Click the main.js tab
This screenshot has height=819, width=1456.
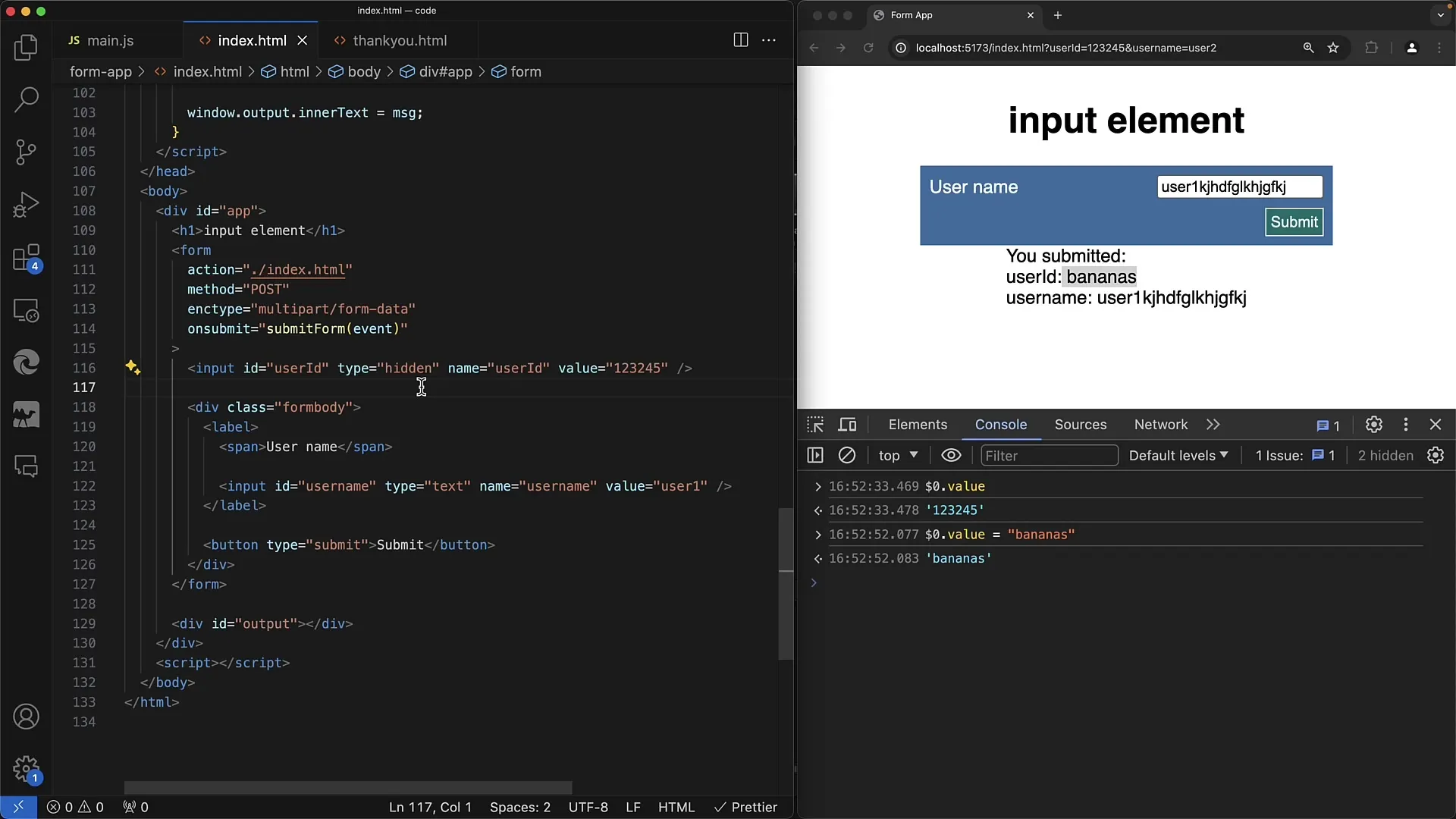[x=110, y=40]
